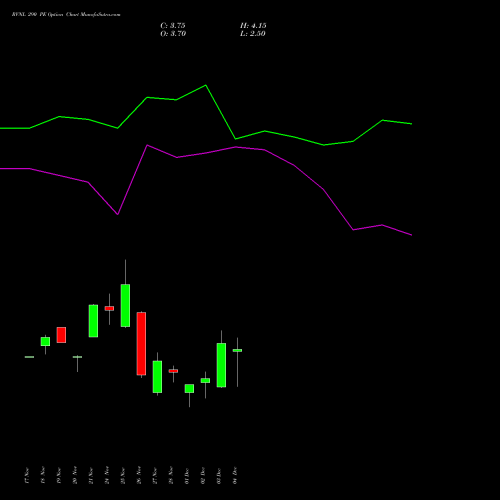
Task: Select the tall green candle for 25 Nov
Action: [x=125, y=305]
